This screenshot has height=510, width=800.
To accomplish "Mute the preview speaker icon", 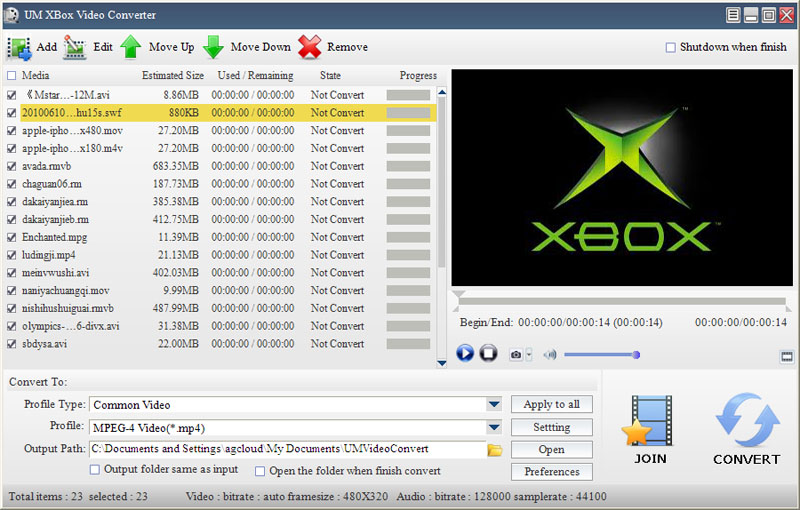I will point(549,354).
